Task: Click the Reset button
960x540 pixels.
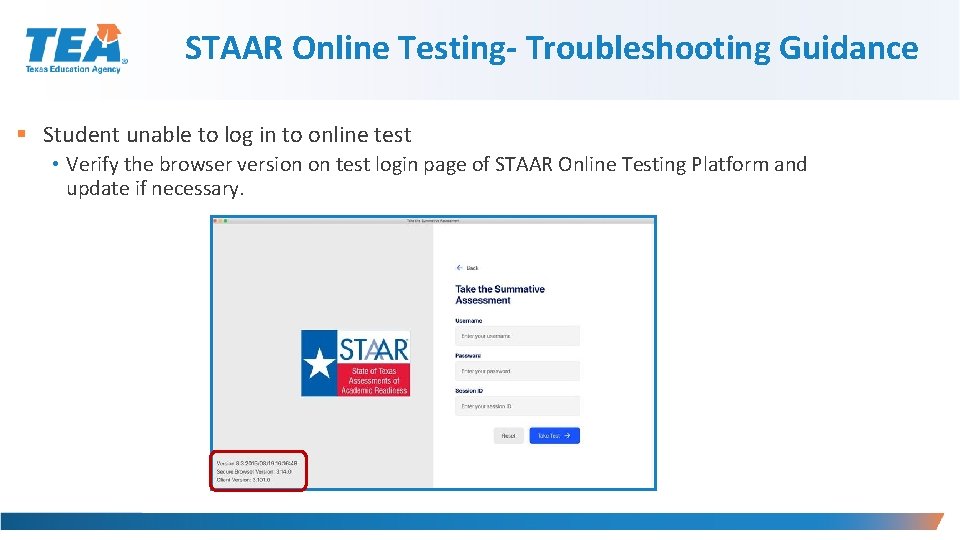Action: [x=508, y=436]
